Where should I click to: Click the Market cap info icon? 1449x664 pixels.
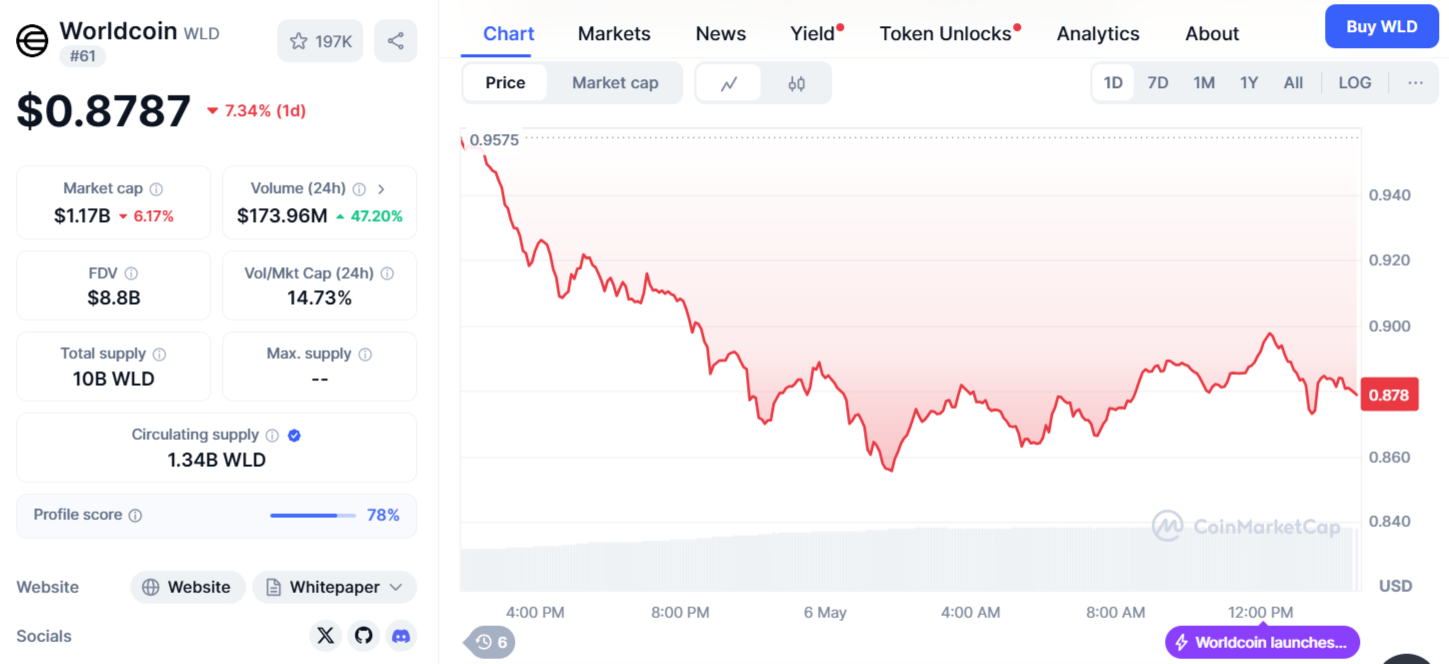[156, 189]
